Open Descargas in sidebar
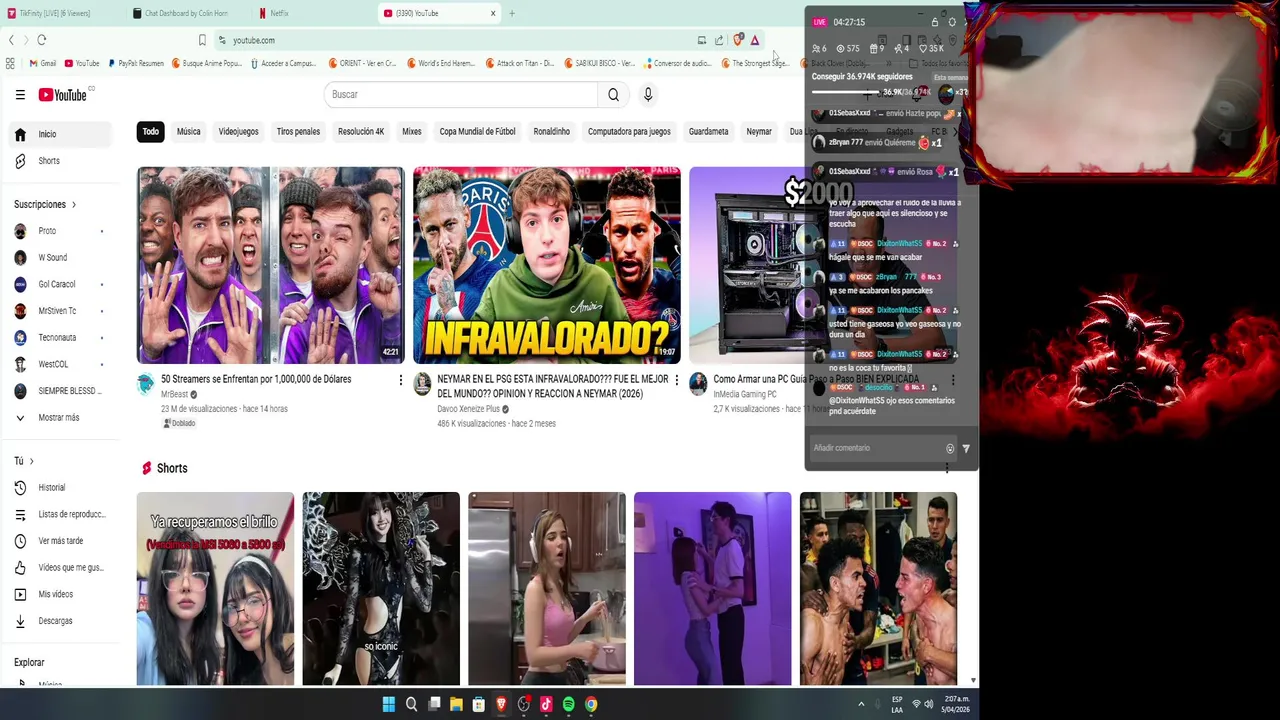Viewport: 1280px width, 720px height. pos(60,621)
